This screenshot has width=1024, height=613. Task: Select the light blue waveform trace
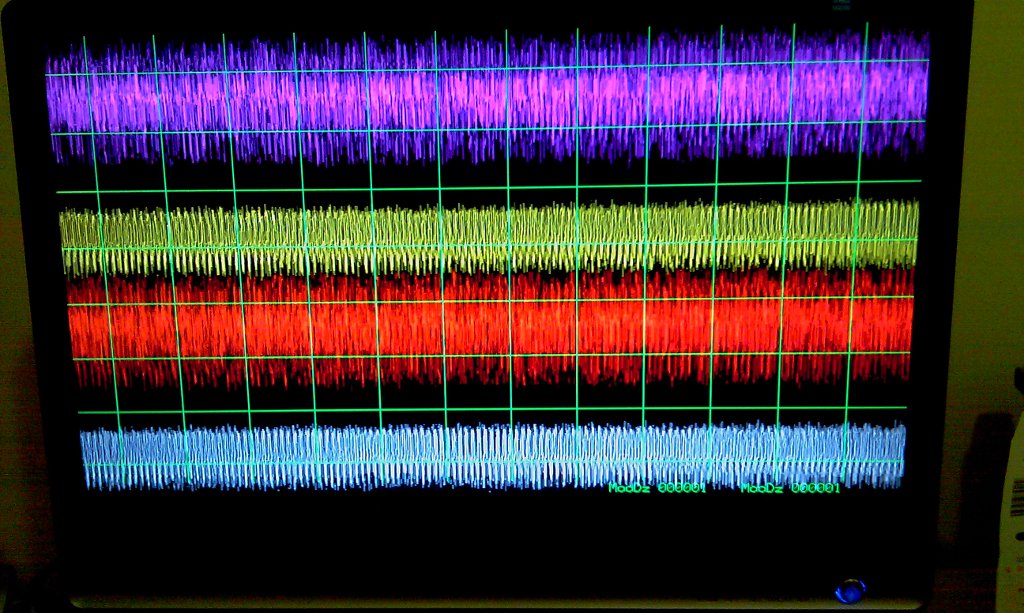point(493,456)
